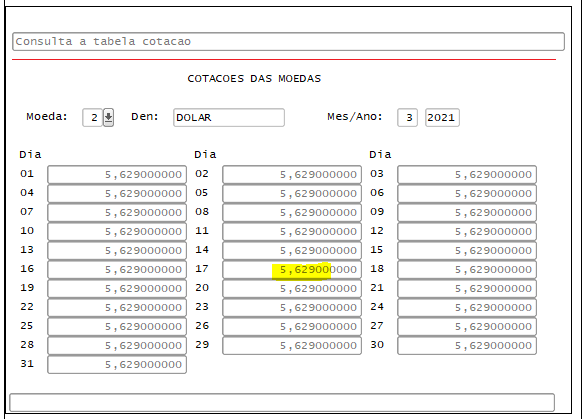Select the quotation field for day 15
This screenshot has width=584, height=419.
pos(467,251)
